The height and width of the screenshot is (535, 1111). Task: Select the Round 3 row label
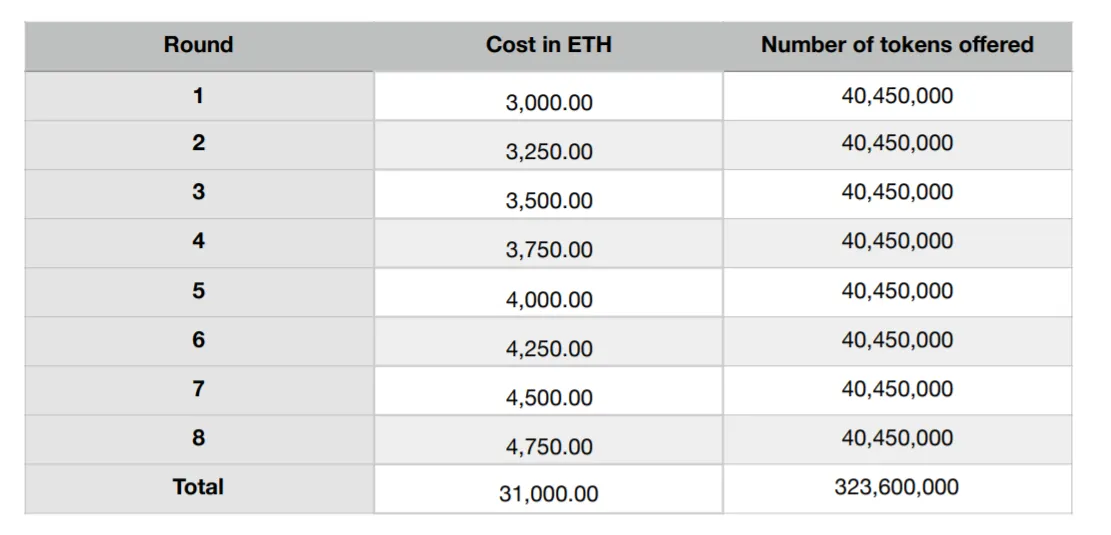pyautogui.click(x=198, y=194)
